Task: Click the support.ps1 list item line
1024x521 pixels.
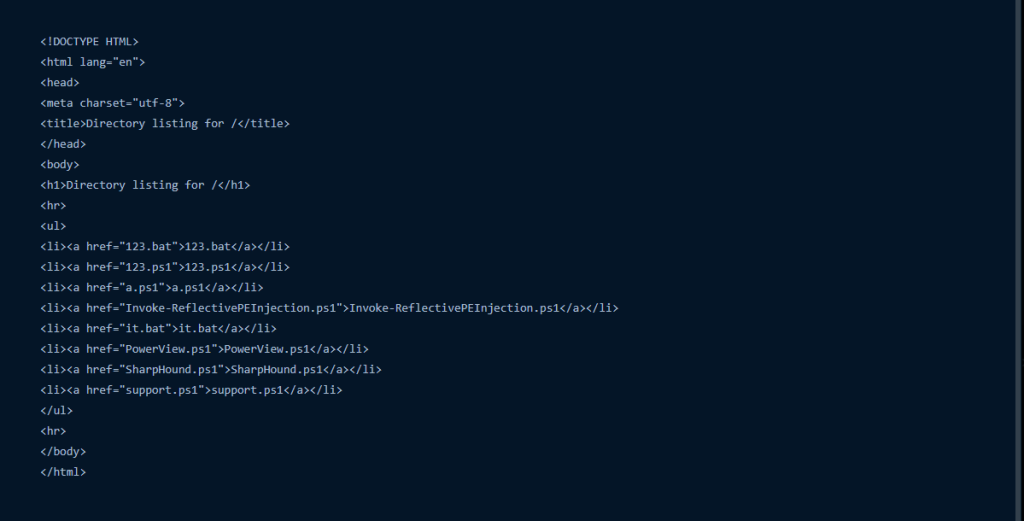Action: tap(191, 390)
